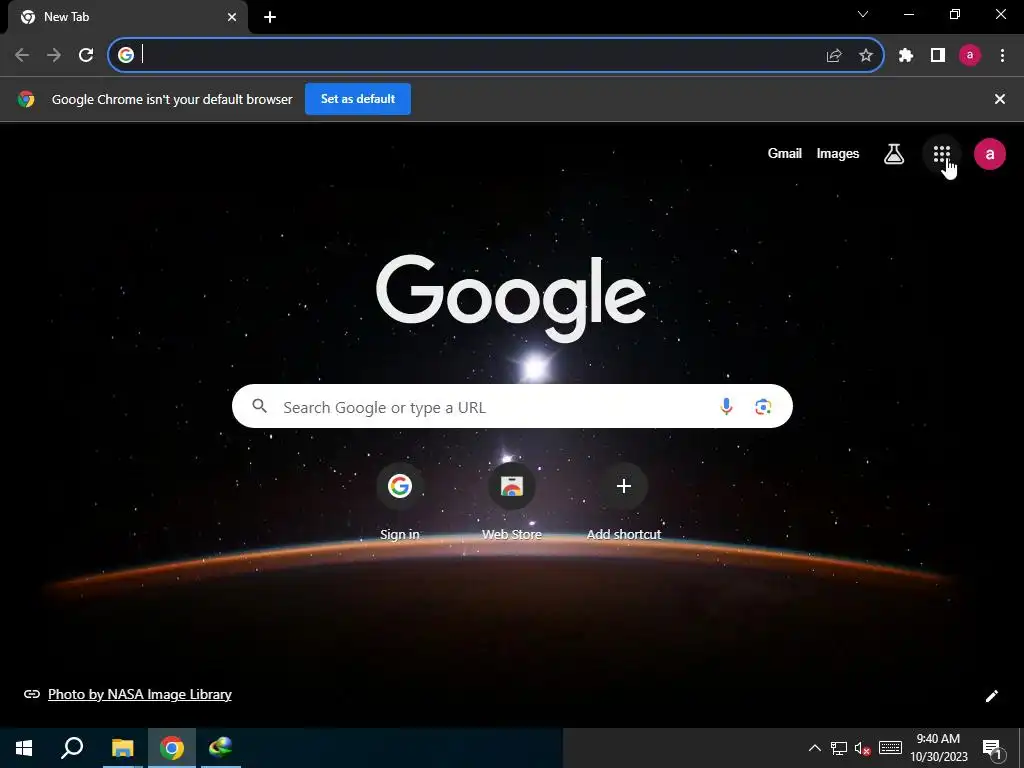The image size is (1024, 768).
Task: Open the Web Store shortcut
Action: pyautogui.click(x=512, y=502)
